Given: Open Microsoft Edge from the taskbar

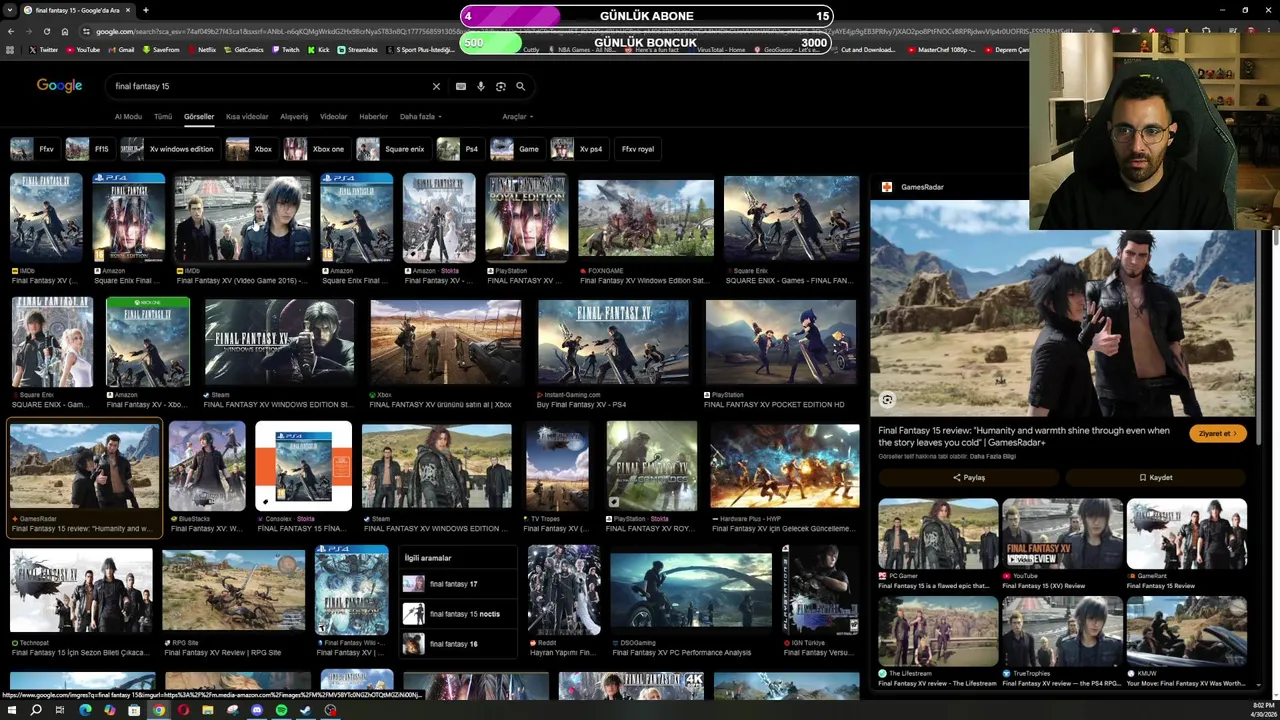Looking at the screenshot, I should [x=85, y=710].
